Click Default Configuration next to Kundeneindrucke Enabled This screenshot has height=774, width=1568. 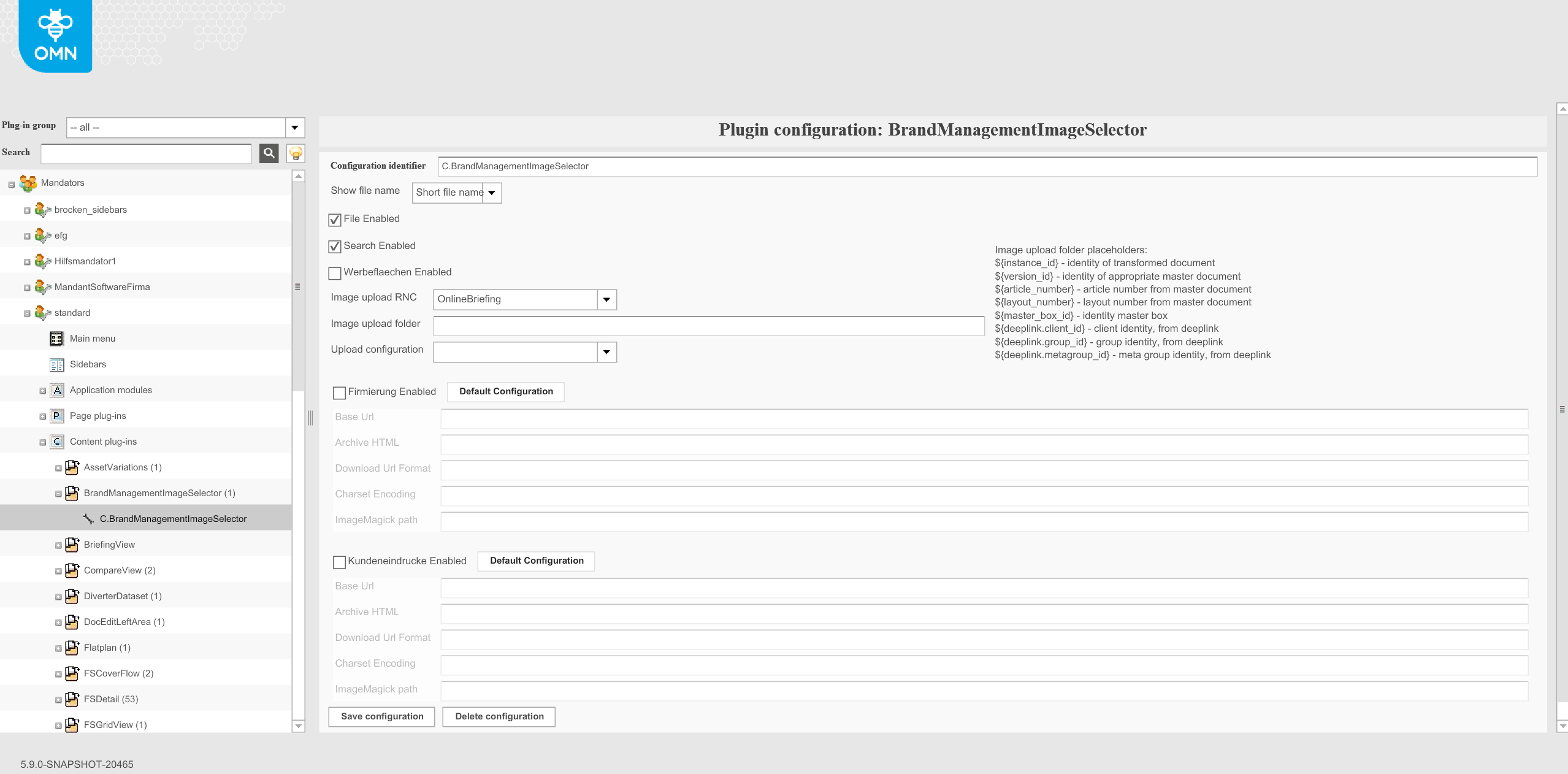[x=535, y=561]
